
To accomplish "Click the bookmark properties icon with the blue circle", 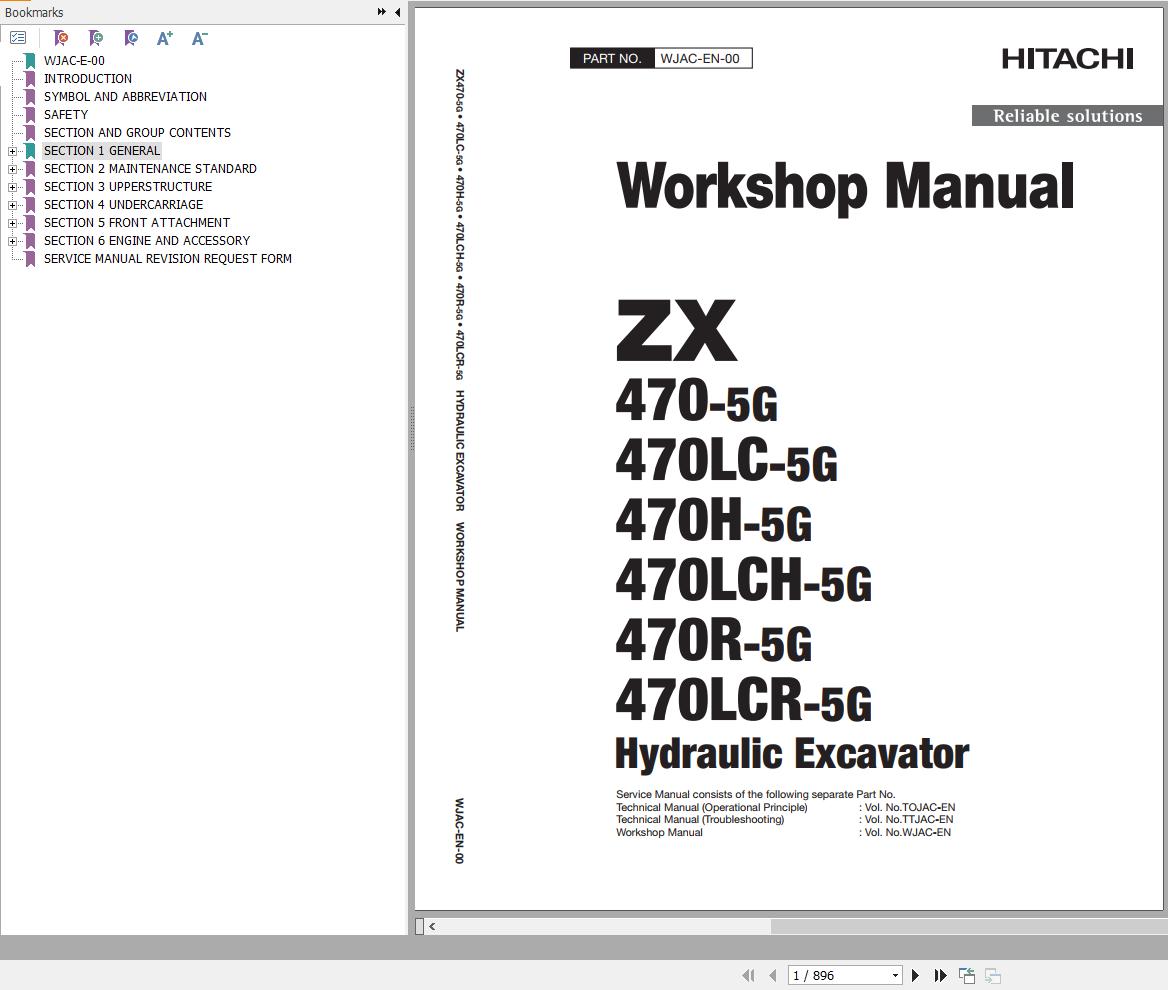I will pyautogui.click(x=130, y=38).
